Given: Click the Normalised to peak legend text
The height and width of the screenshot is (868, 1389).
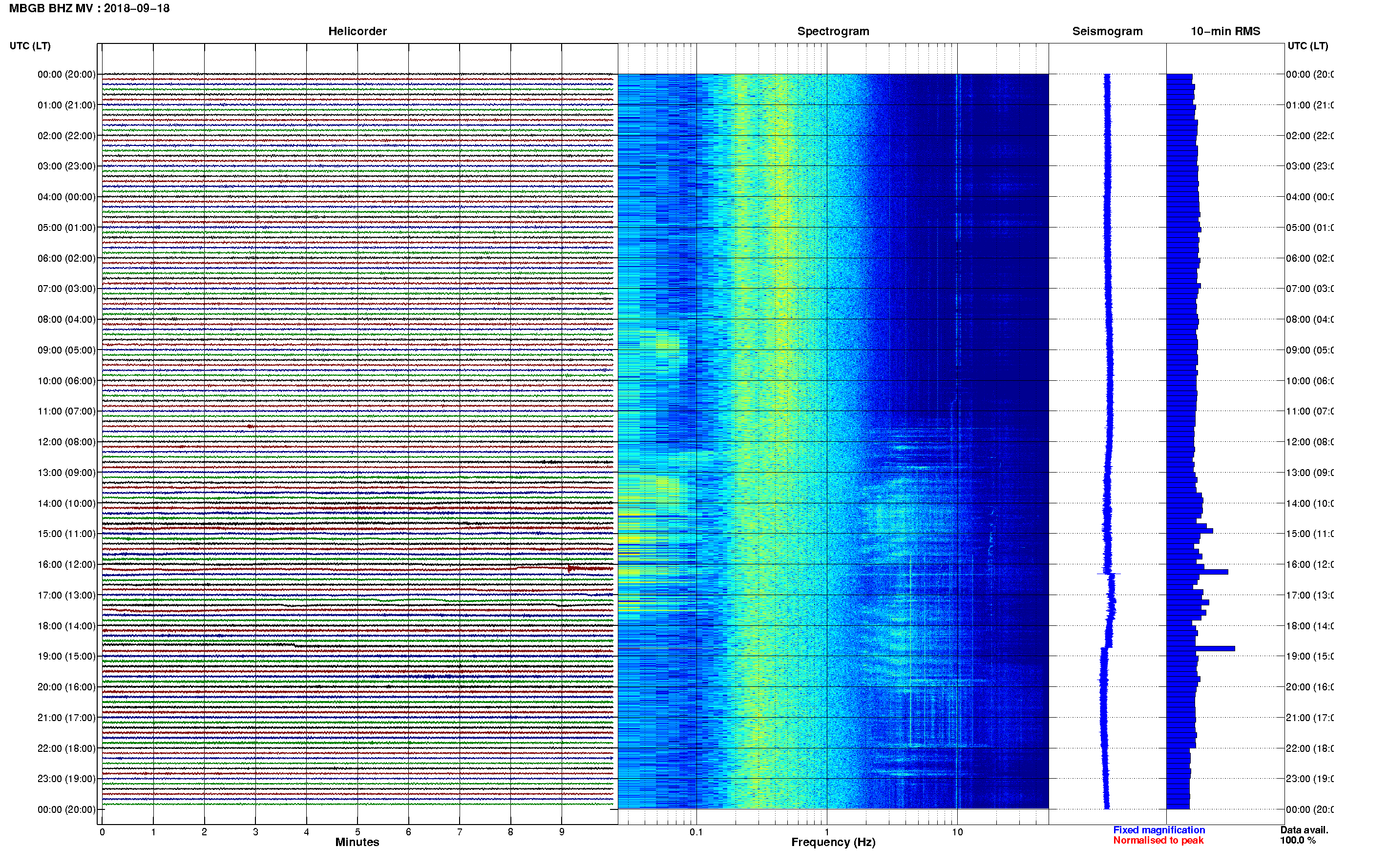Looking at the screenshot, I should click(1158, 841).
